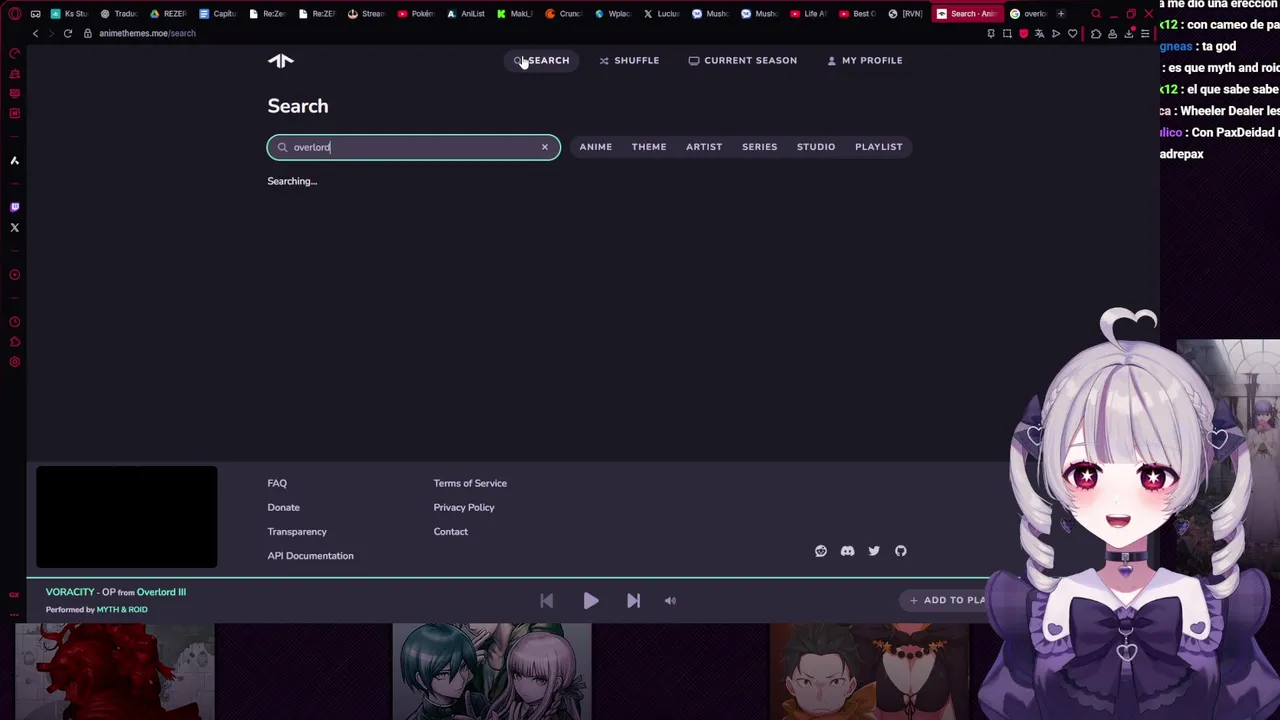
Task: Open history clock icon in sidebar
Action: (x=14, y=322)
